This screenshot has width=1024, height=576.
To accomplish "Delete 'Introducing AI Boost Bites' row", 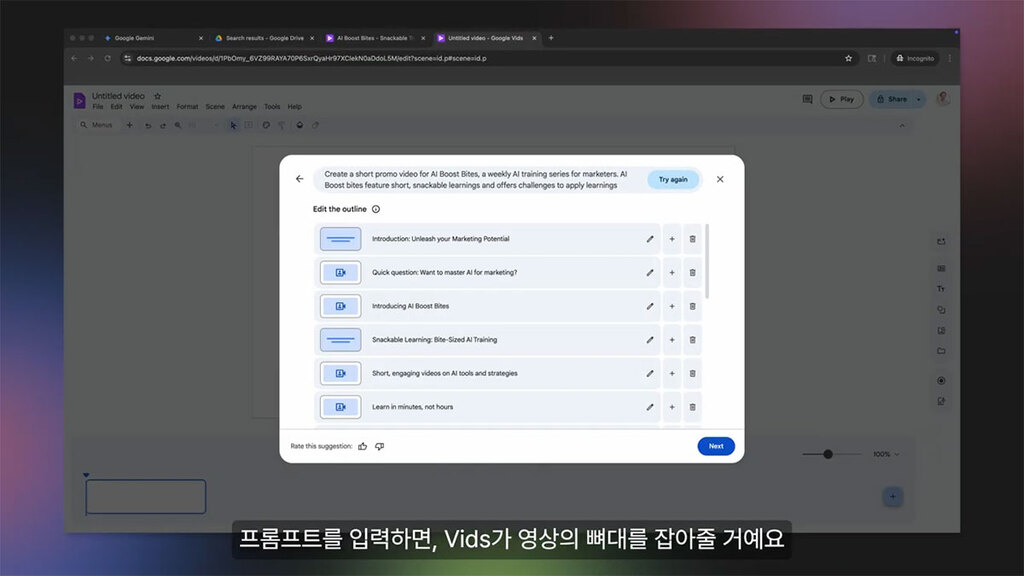I will pyautogui.click(x=693, y=306).
